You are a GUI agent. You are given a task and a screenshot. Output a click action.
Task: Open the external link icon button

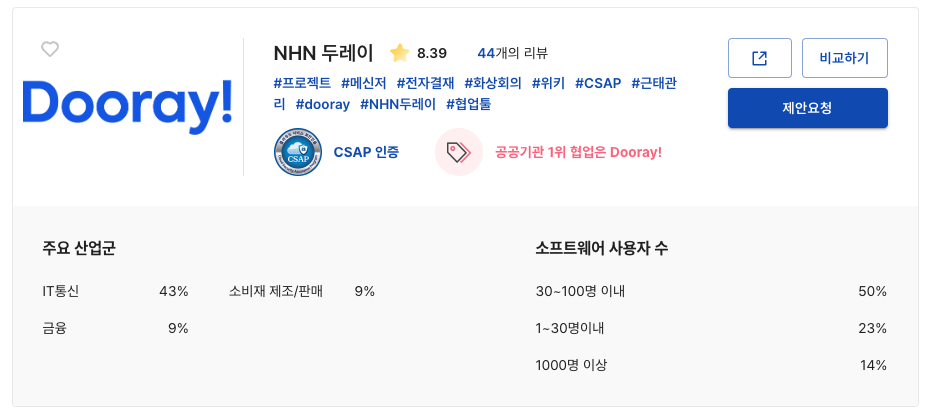point(759,58)
